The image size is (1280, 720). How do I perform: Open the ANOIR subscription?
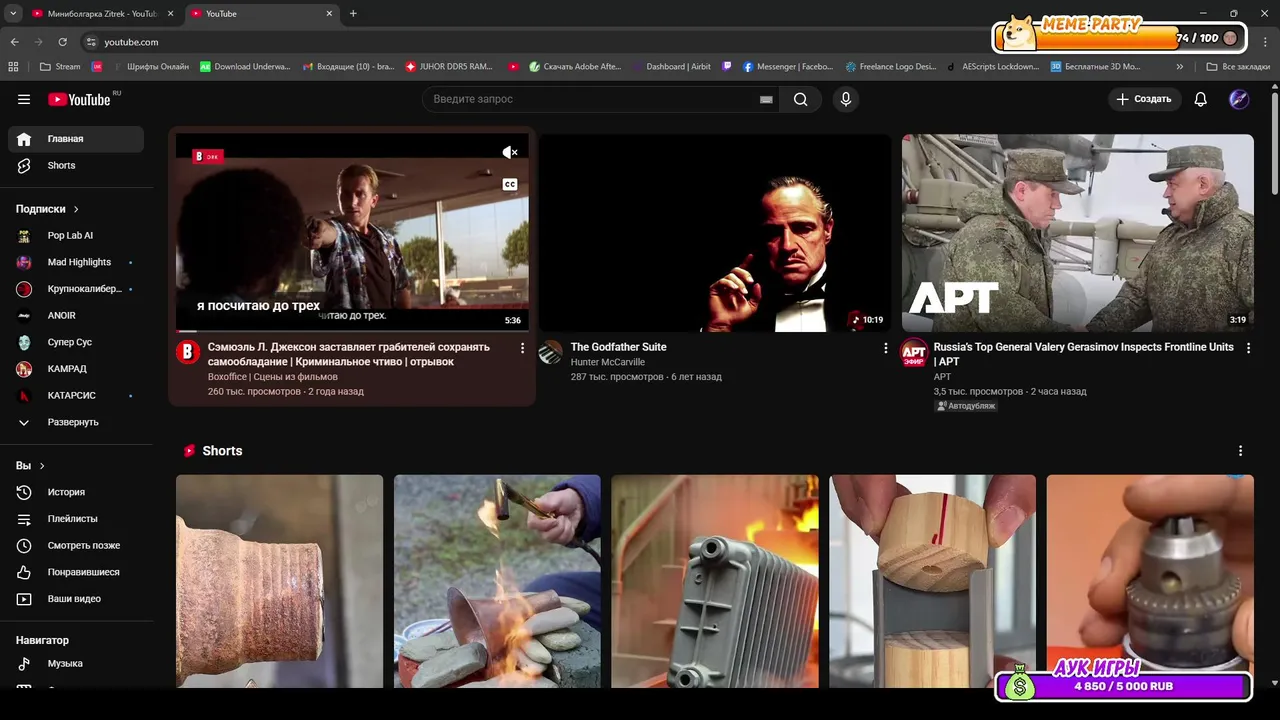coord(76,315)
